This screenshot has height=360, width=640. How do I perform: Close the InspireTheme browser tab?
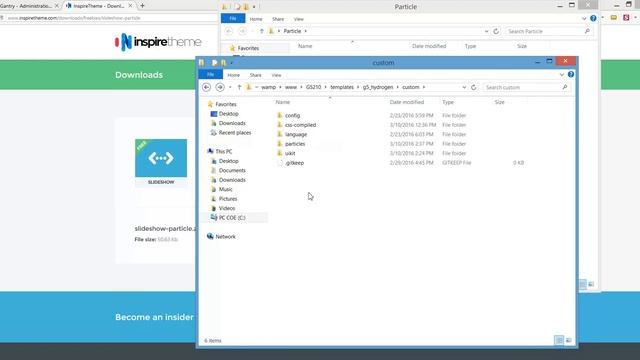coord(130,6)
